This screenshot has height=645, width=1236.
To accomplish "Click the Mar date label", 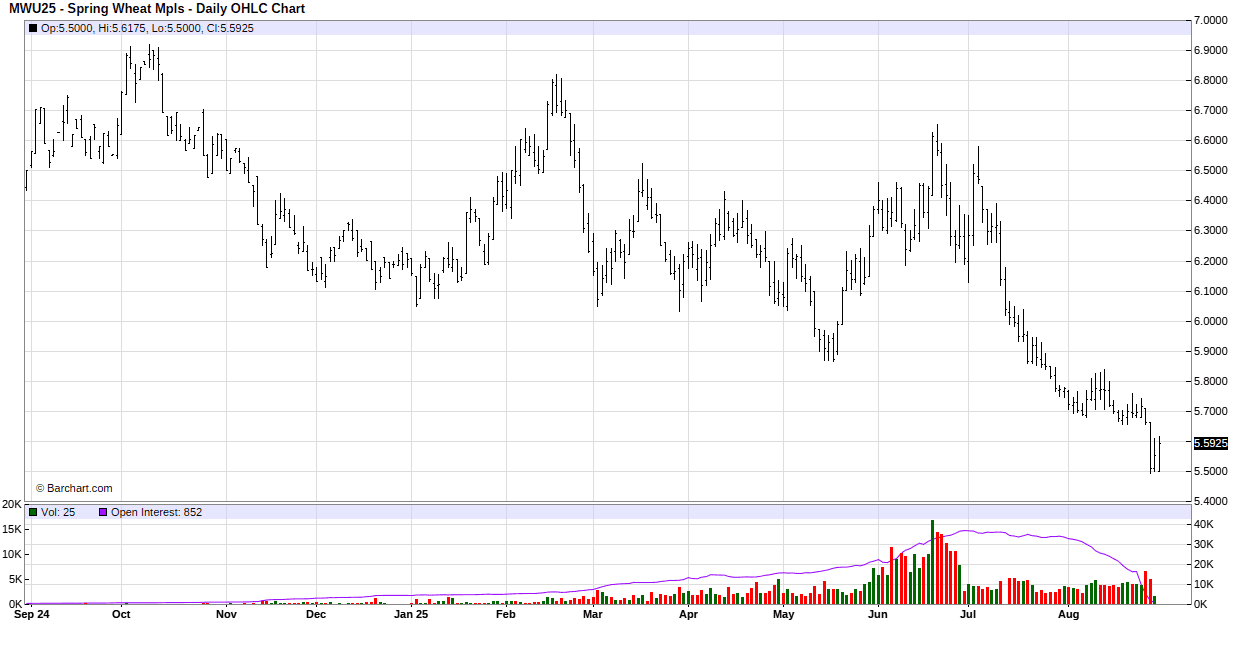I will coord(593,615).
